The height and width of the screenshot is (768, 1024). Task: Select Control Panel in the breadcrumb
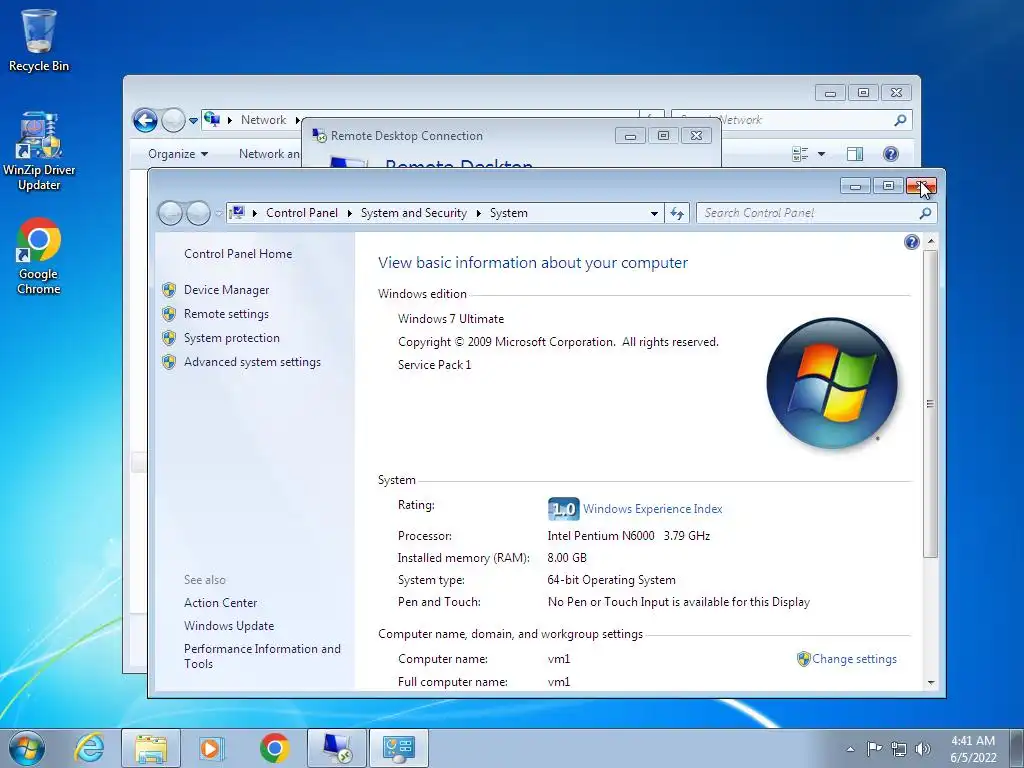tap(302, 213)
